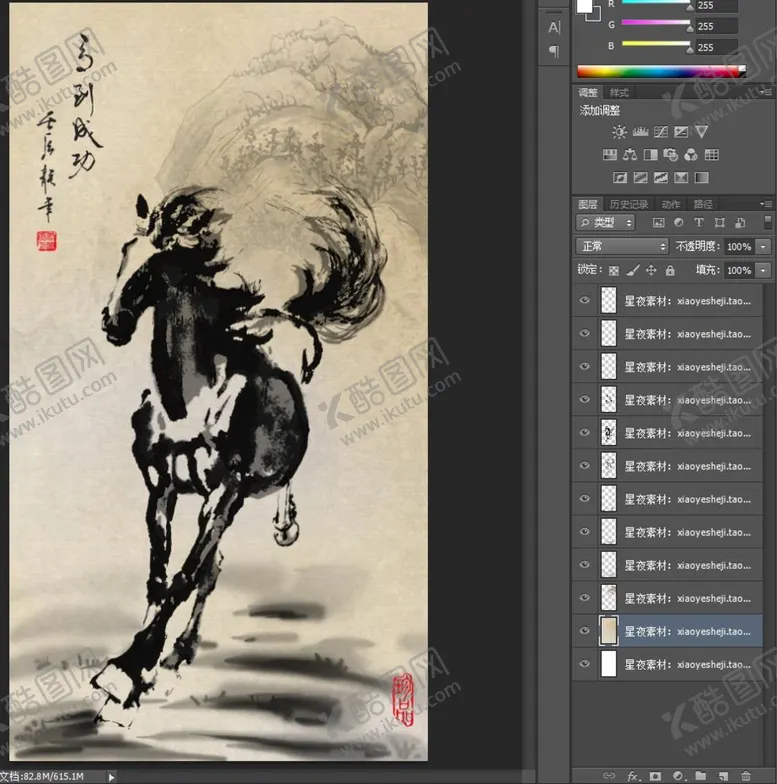777x784 pixels.
Task: Add a Curves adjustment layer
Action: click(x=660, y=132)
